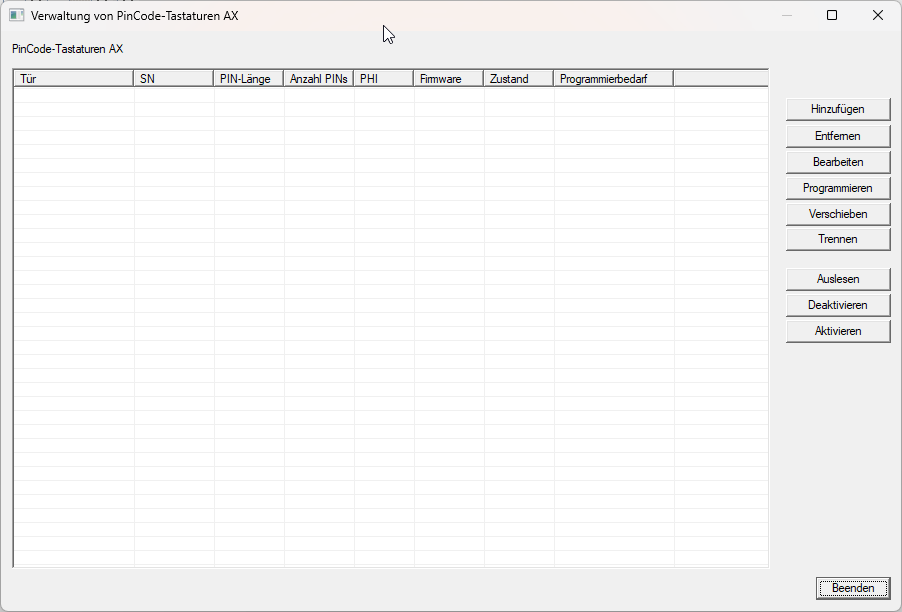
Task: Open Bearbeiten to edit keypad
Action: point(837,161)
